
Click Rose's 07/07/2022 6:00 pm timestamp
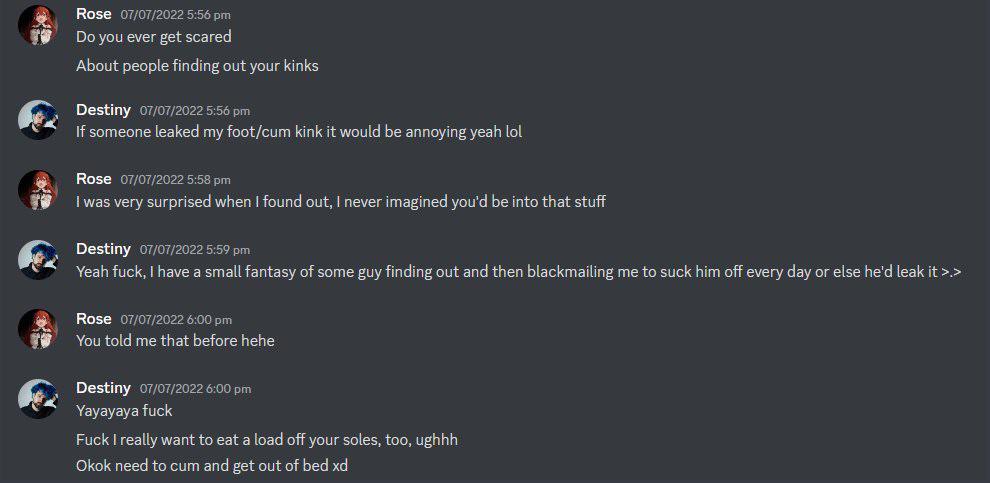(176, 319)
